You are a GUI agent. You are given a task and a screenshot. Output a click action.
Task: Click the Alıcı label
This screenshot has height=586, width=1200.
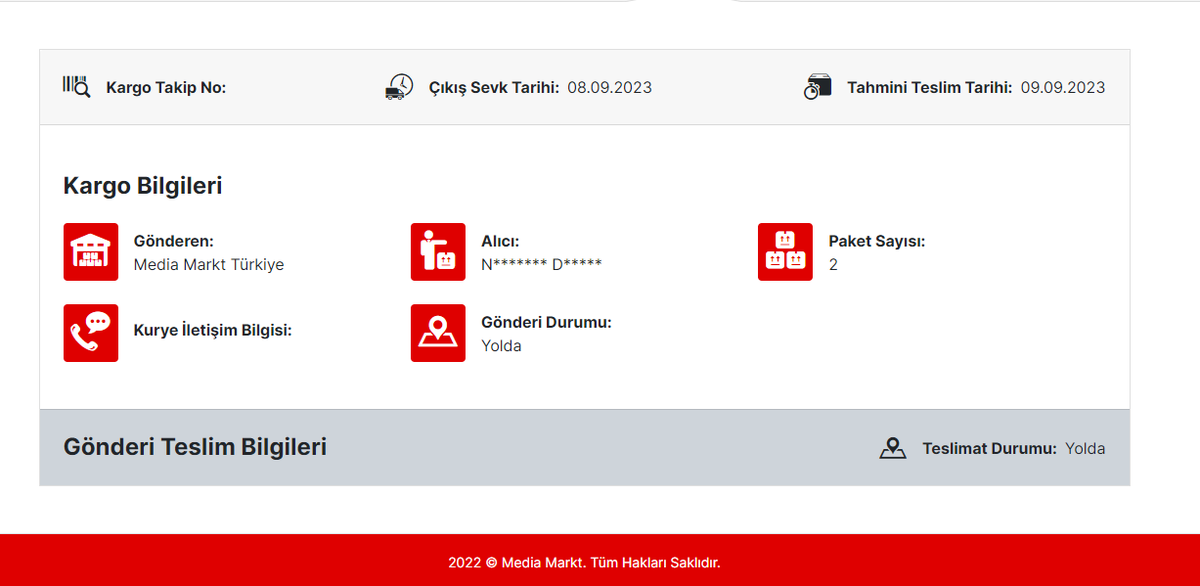click(500, 241)
